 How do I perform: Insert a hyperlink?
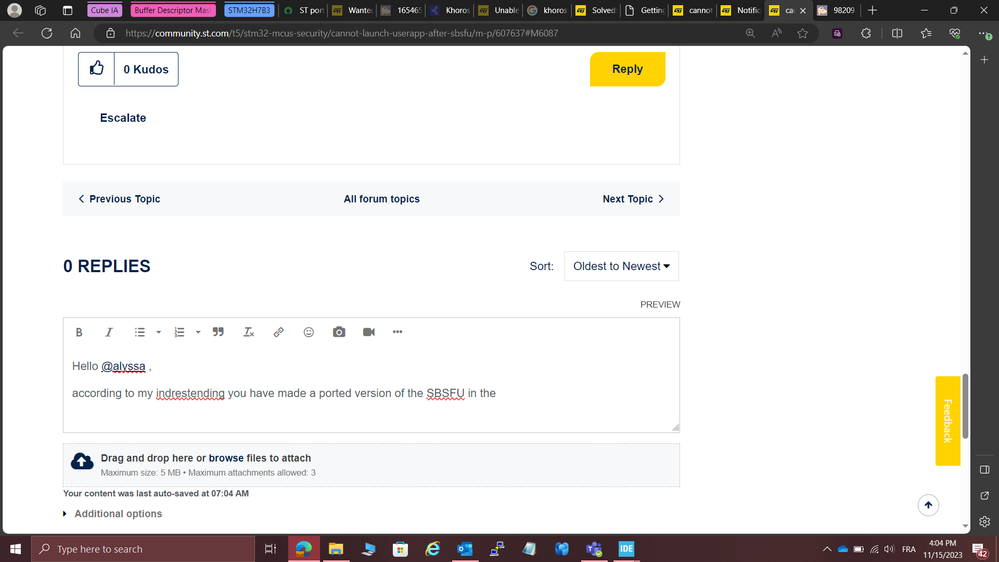point(278,332)
